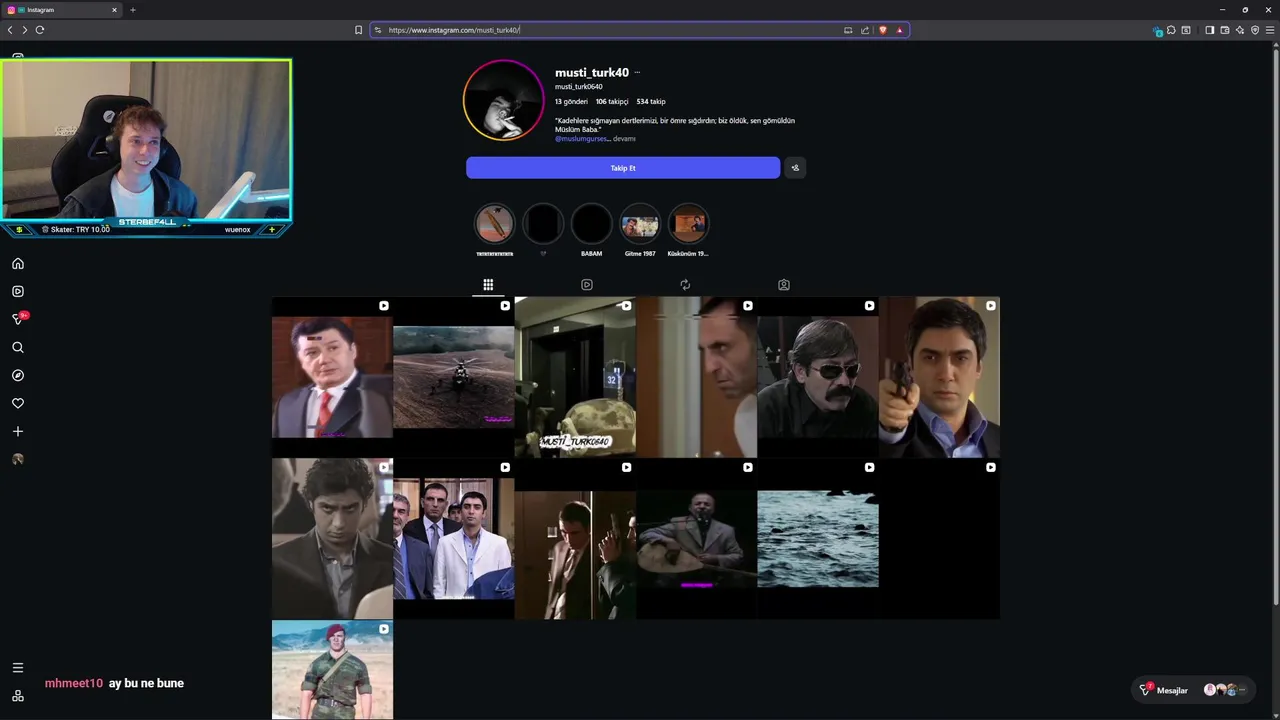1280x720 pixels.
Task: Open the sea waves video post
Action: pyautogui.click(x=818, y=539)
